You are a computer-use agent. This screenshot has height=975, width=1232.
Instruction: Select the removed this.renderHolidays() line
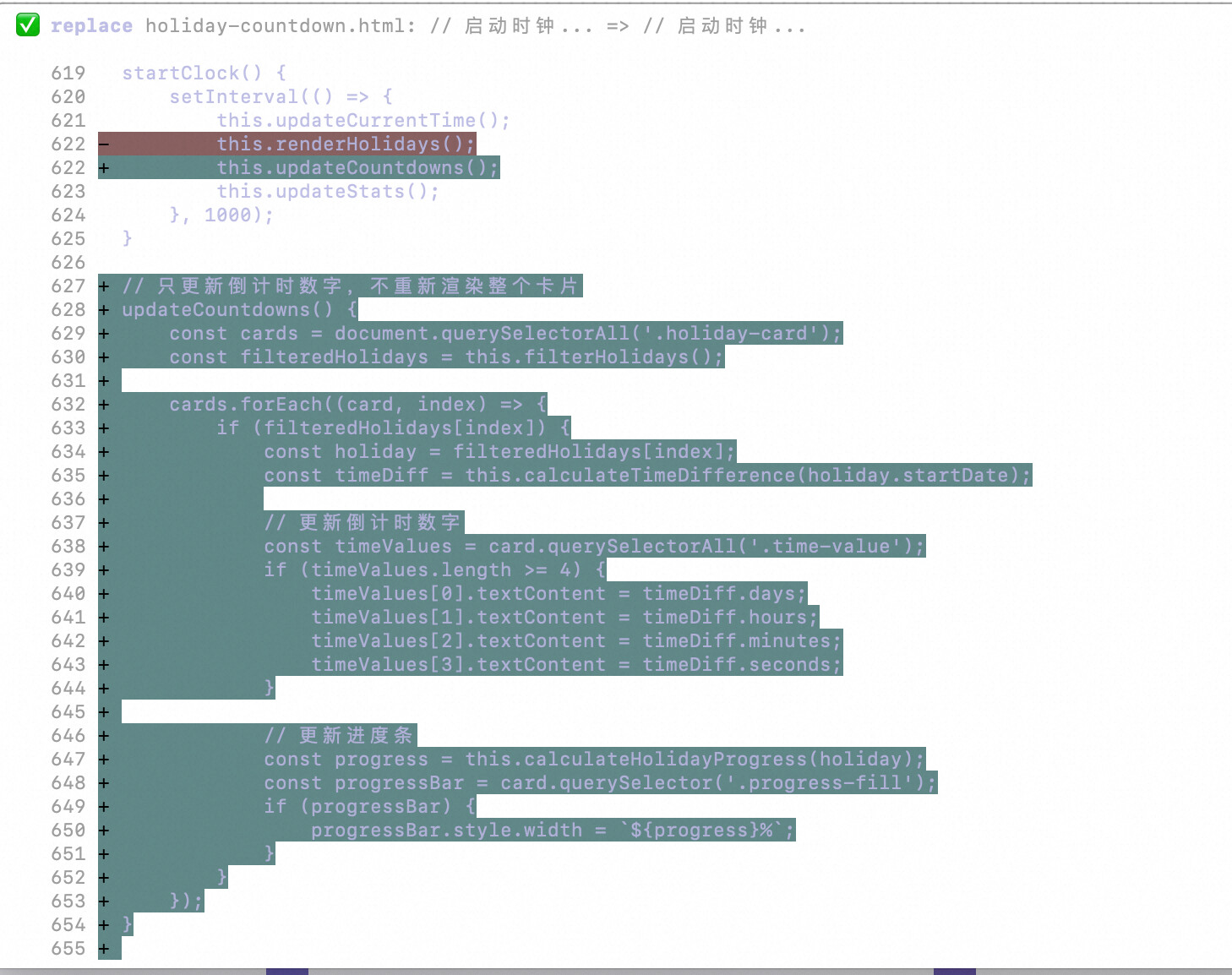pos(346,144)
